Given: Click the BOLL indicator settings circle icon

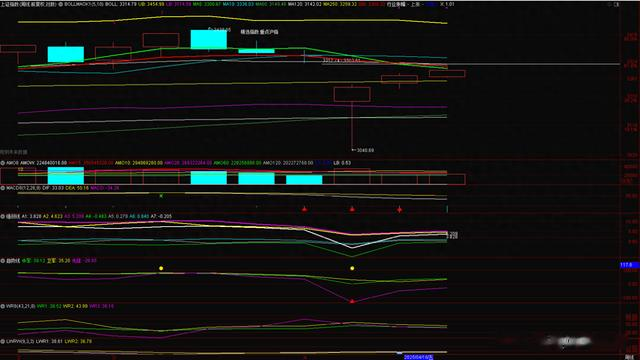Looking at the screenshot, I should coord(61,4).
